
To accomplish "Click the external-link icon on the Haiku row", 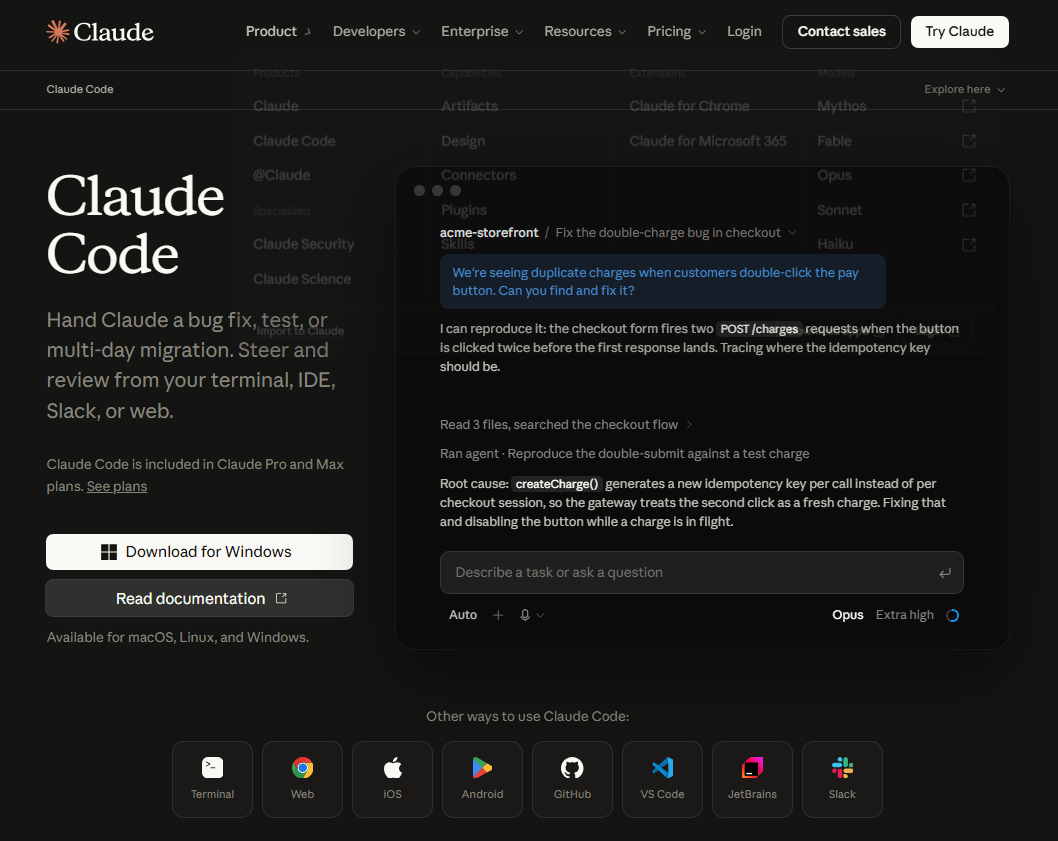I will (969, 244).
